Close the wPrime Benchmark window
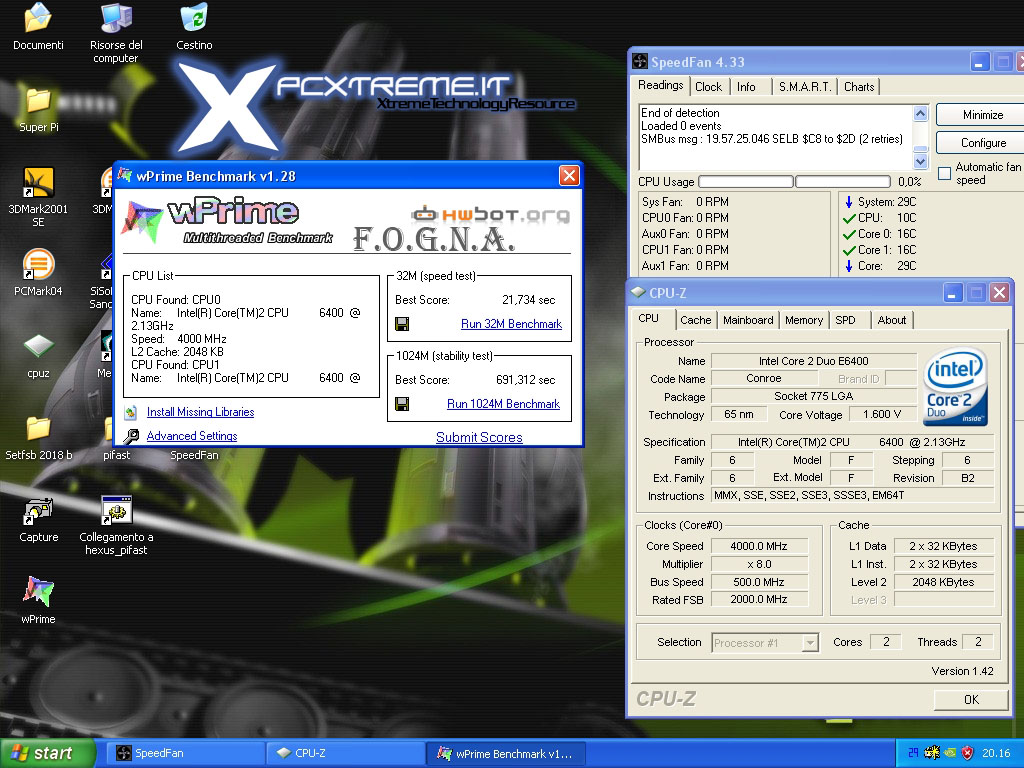This screenshot has width=1024, height=768. tap(569, 175)
